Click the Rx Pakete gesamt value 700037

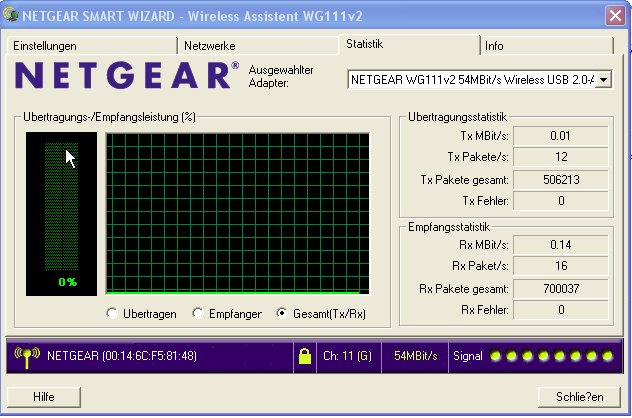[560, 288]
